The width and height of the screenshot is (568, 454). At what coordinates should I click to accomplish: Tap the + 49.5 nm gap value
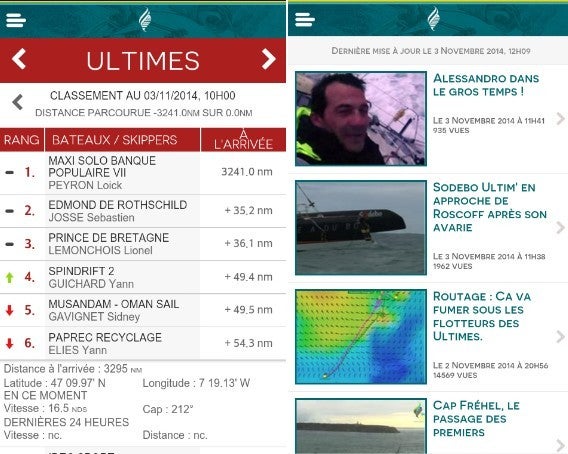pos(248,310)
